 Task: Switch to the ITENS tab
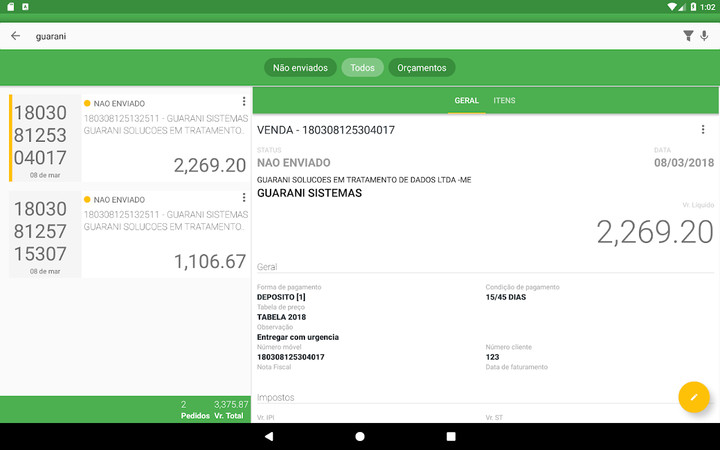504,101
